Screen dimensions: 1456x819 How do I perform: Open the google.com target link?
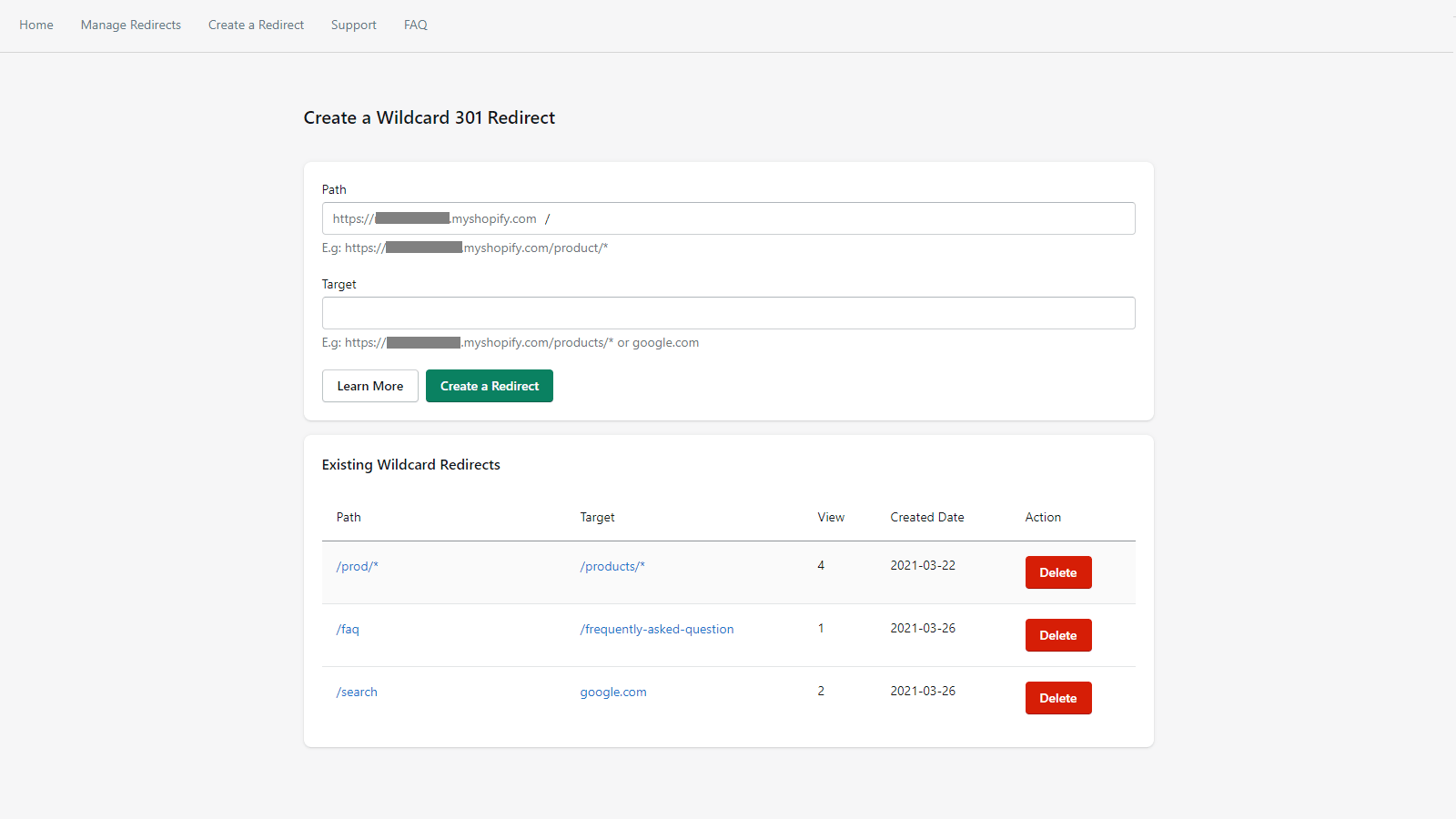point(613,692)
